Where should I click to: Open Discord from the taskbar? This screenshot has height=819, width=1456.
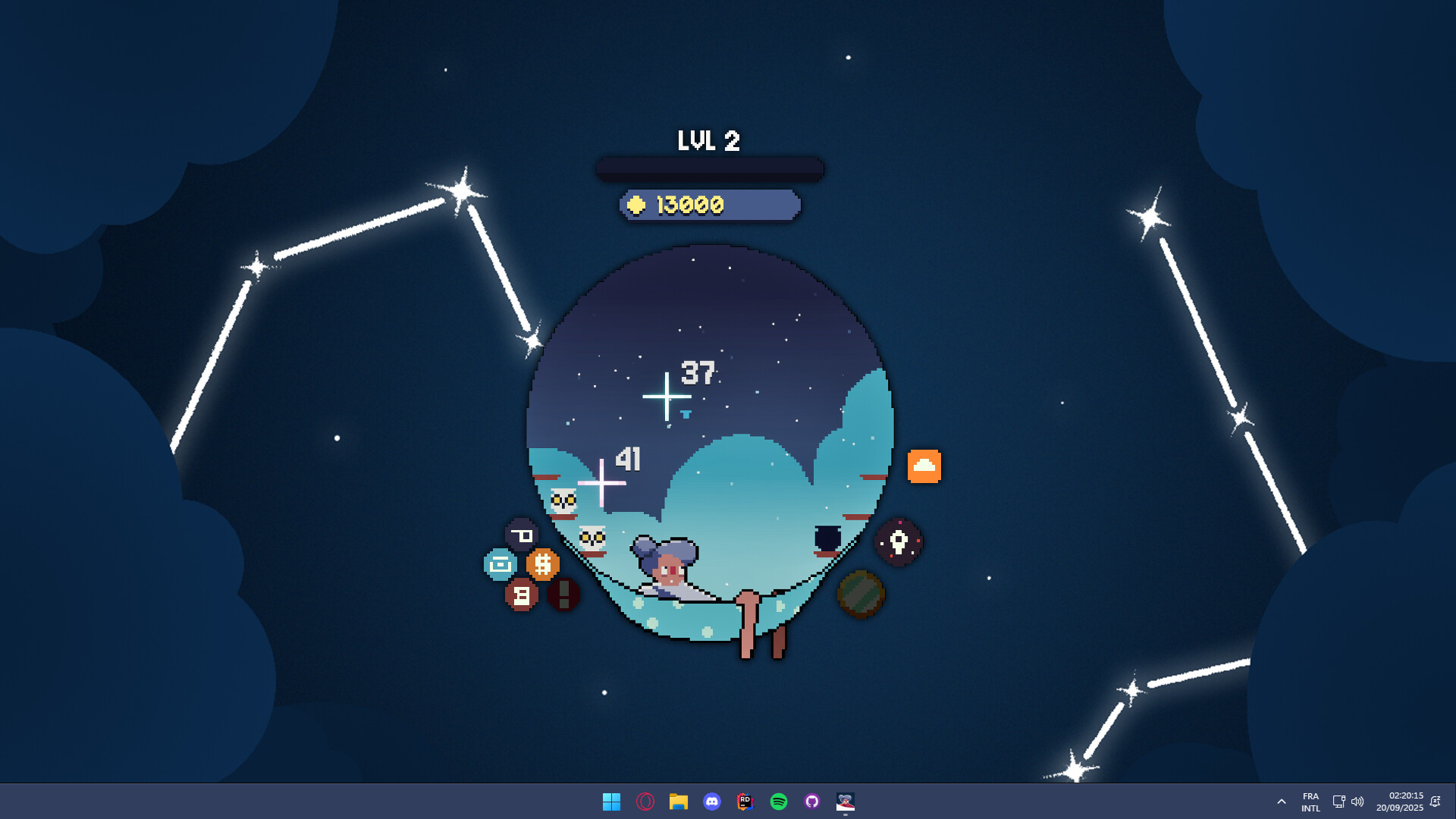tap(711, 802)
